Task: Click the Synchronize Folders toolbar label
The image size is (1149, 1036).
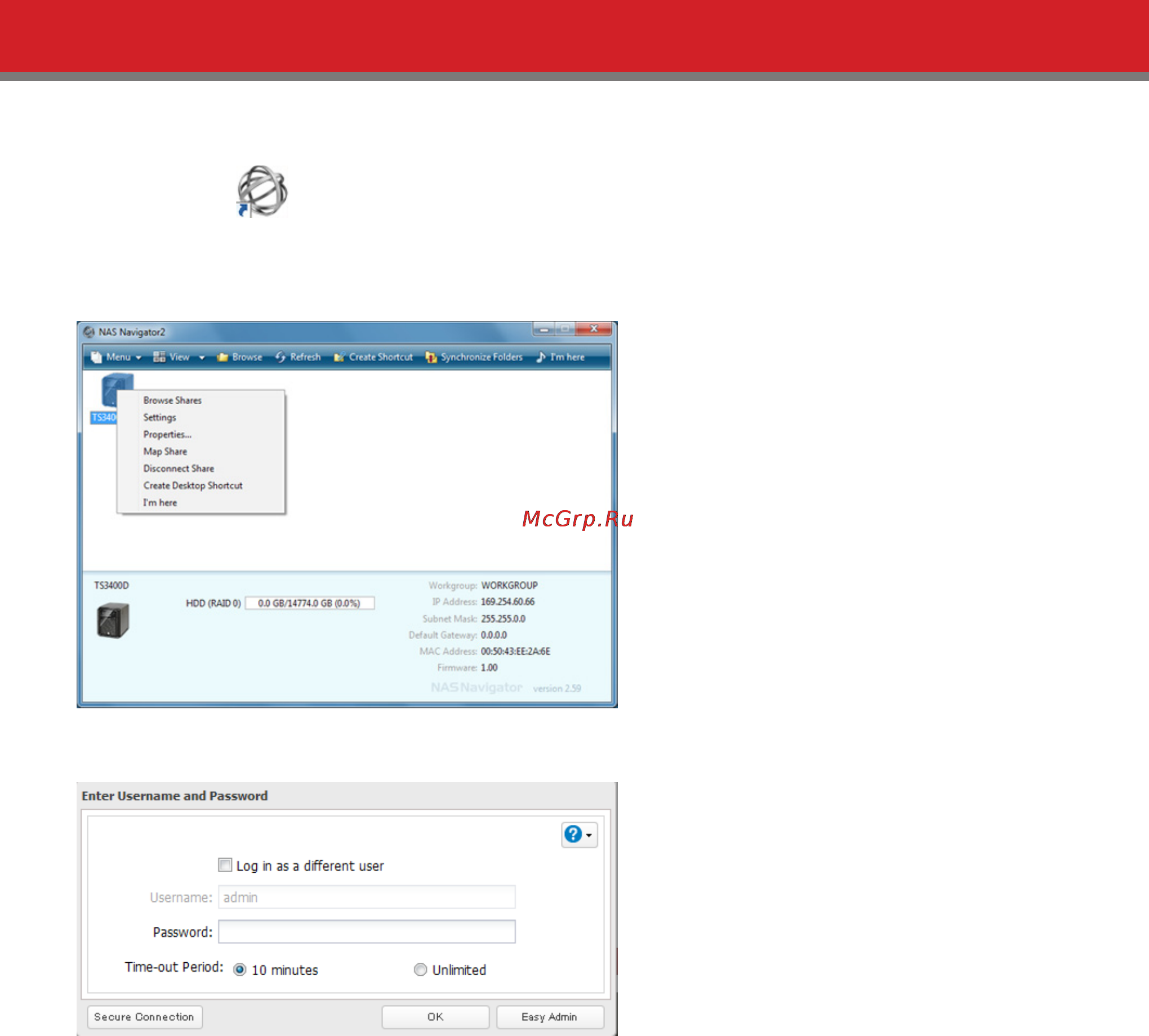Action: point(482,357)
